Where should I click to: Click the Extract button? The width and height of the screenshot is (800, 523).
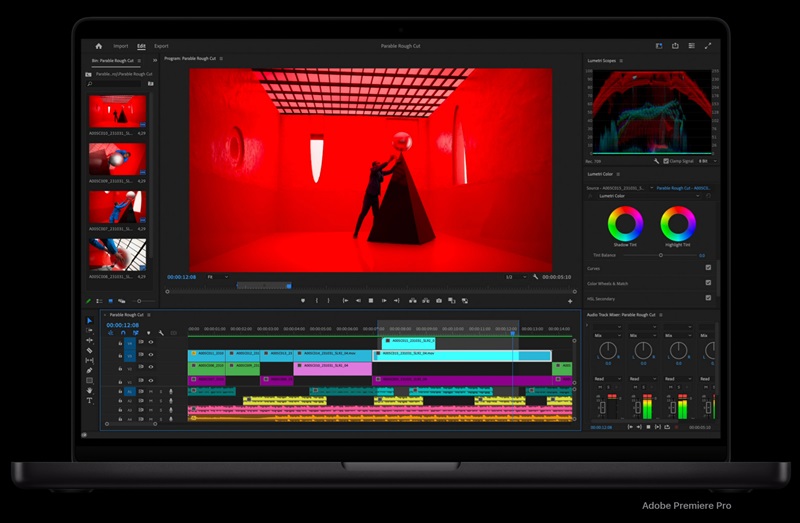click(426, 301)
